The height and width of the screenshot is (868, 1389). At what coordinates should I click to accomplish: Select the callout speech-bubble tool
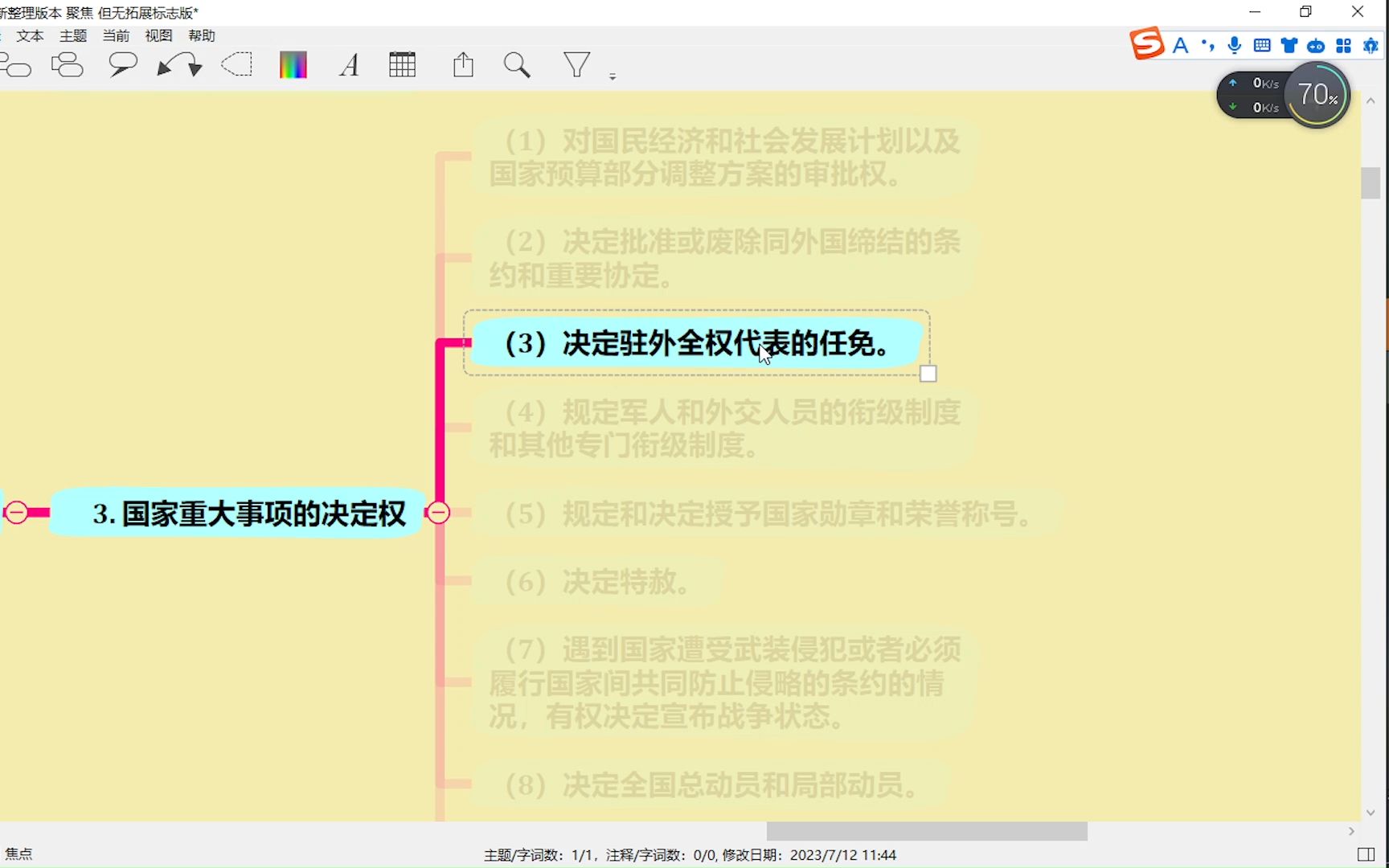pyautogui.click(x=121, y=64)
